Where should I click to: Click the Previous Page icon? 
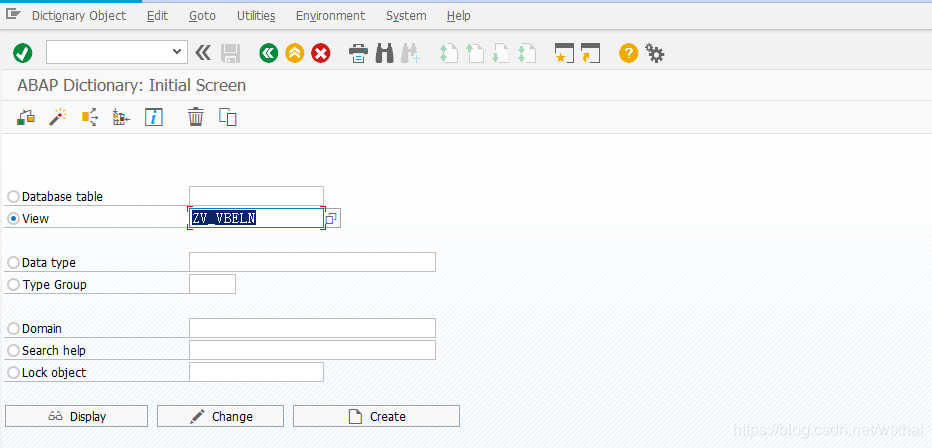click(474, 53)
